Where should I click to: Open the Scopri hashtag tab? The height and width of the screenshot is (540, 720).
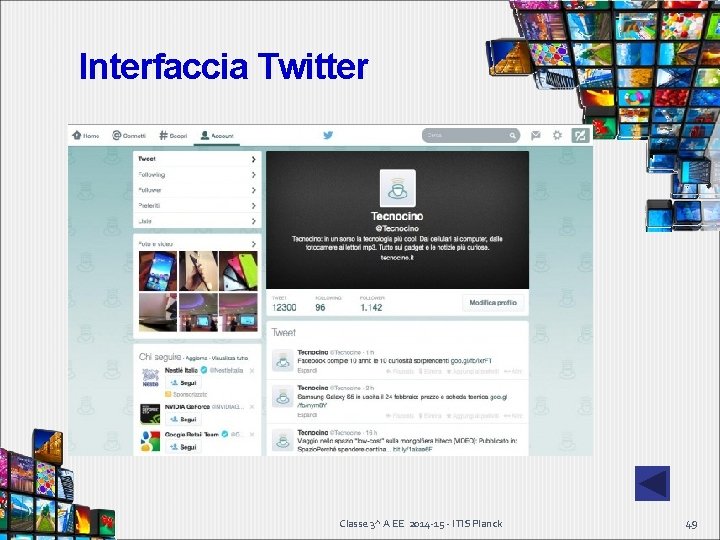click(x=173, y=135)
